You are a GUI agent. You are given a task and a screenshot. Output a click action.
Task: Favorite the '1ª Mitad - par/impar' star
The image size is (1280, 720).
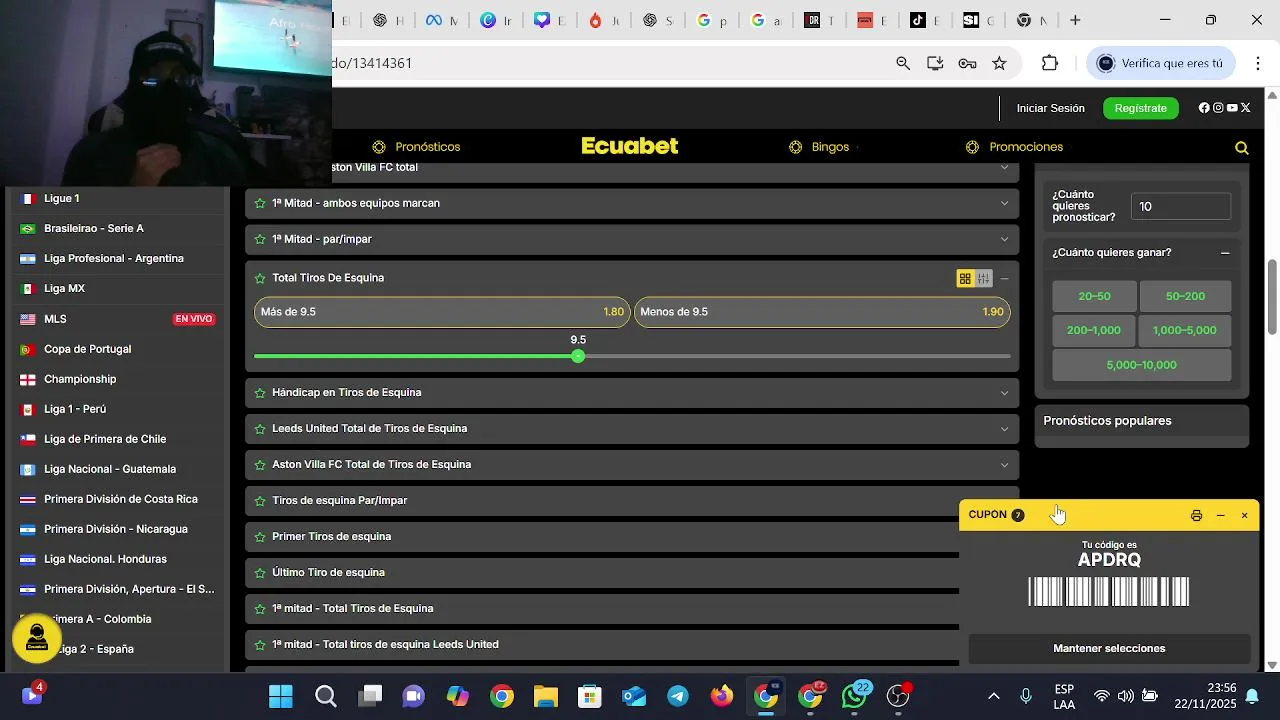(260, 239)
